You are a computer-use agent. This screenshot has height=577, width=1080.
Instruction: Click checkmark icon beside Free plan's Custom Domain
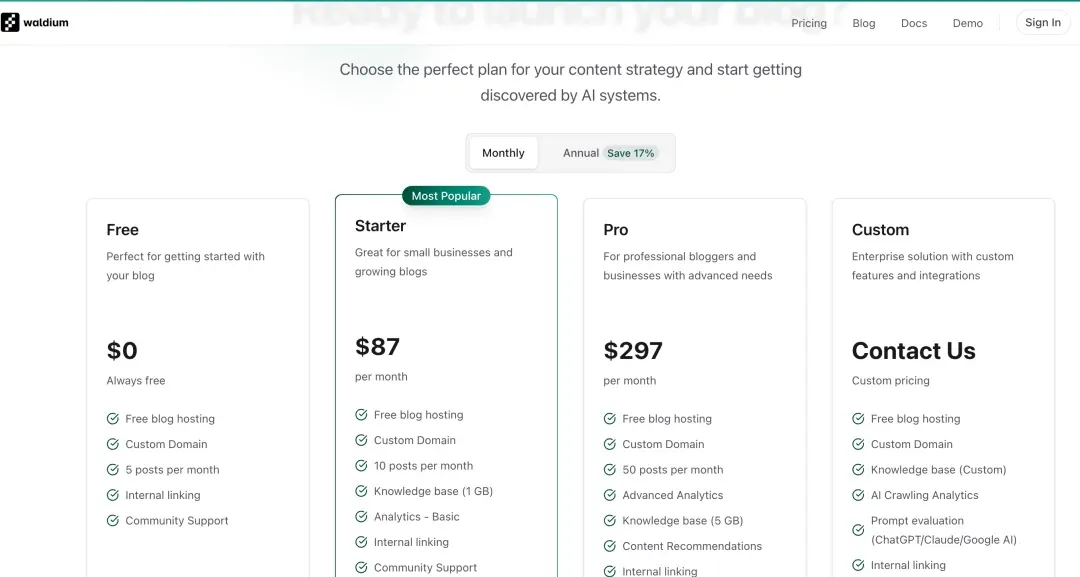pos(113,444)
